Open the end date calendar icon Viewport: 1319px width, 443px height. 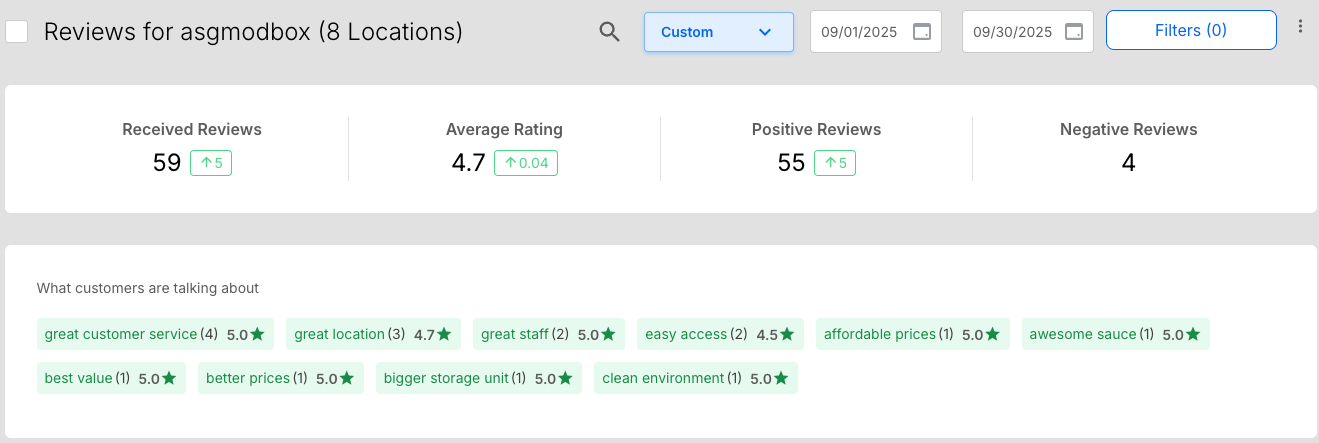(1074, 32)
